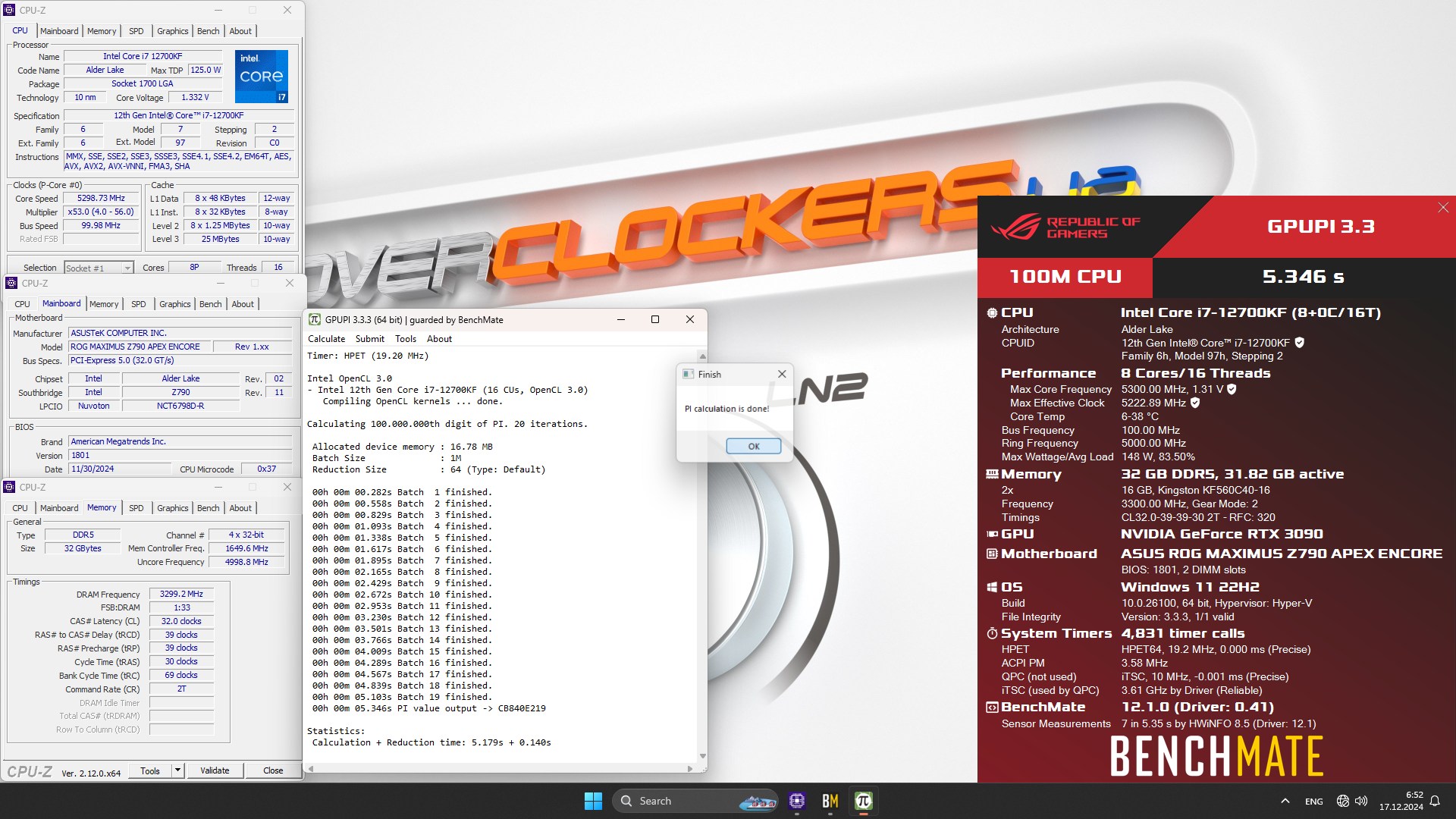Close the BenchMate result panel with the X
The width and height of the screenshot is (1456, 819).
tap(1443, 208)
